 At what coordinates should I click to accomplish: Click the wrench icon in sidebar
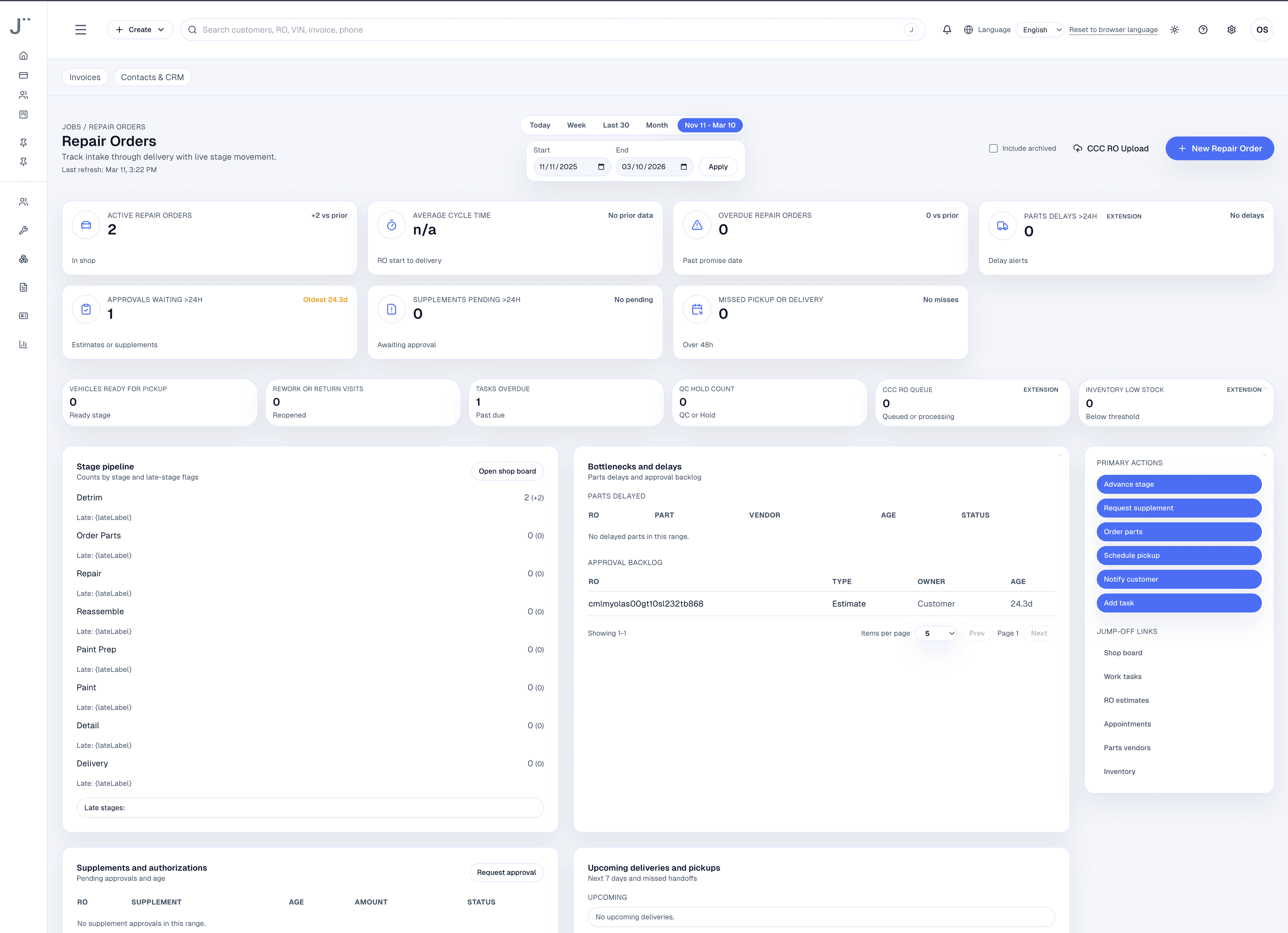point(23,230)
